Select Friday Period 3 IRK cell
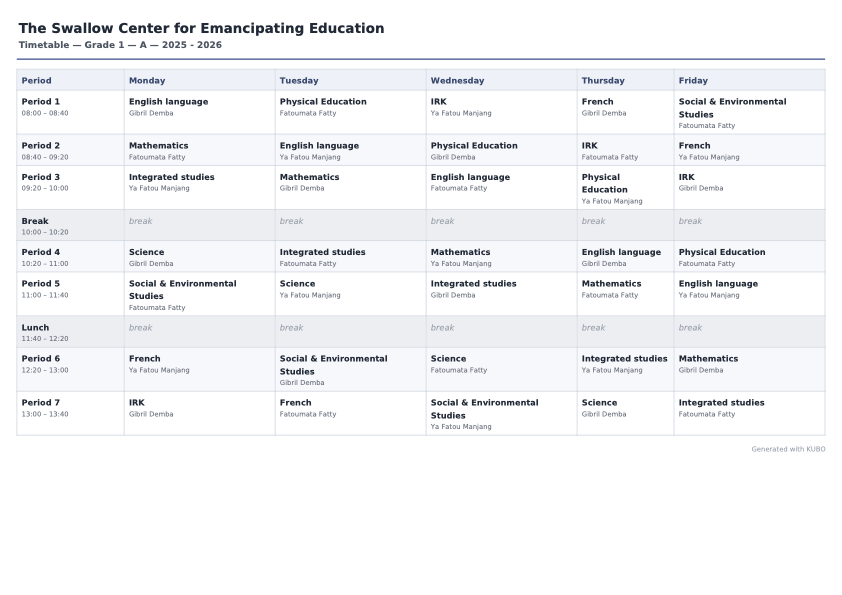Image resolution: width=842 pixels, height=595 pixels. tap(750, 187)
